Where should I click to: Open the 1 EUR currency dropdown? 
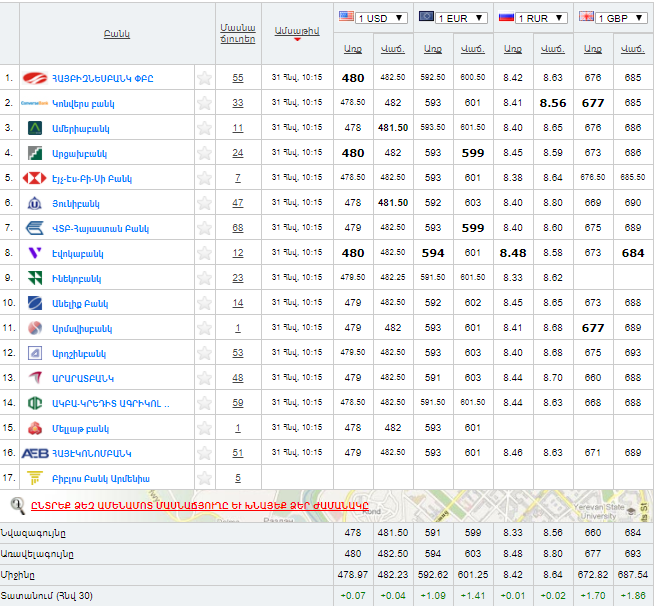461,18
